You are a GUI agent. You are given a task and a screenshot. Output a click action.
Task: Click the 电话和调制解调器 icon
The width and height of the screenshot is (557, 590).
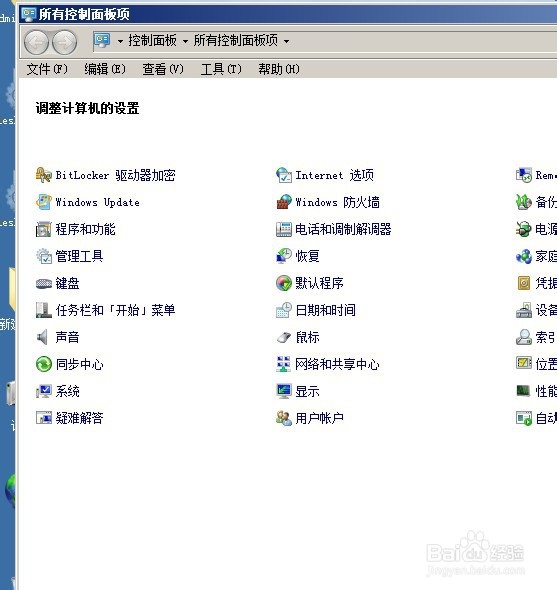(283, 230)
